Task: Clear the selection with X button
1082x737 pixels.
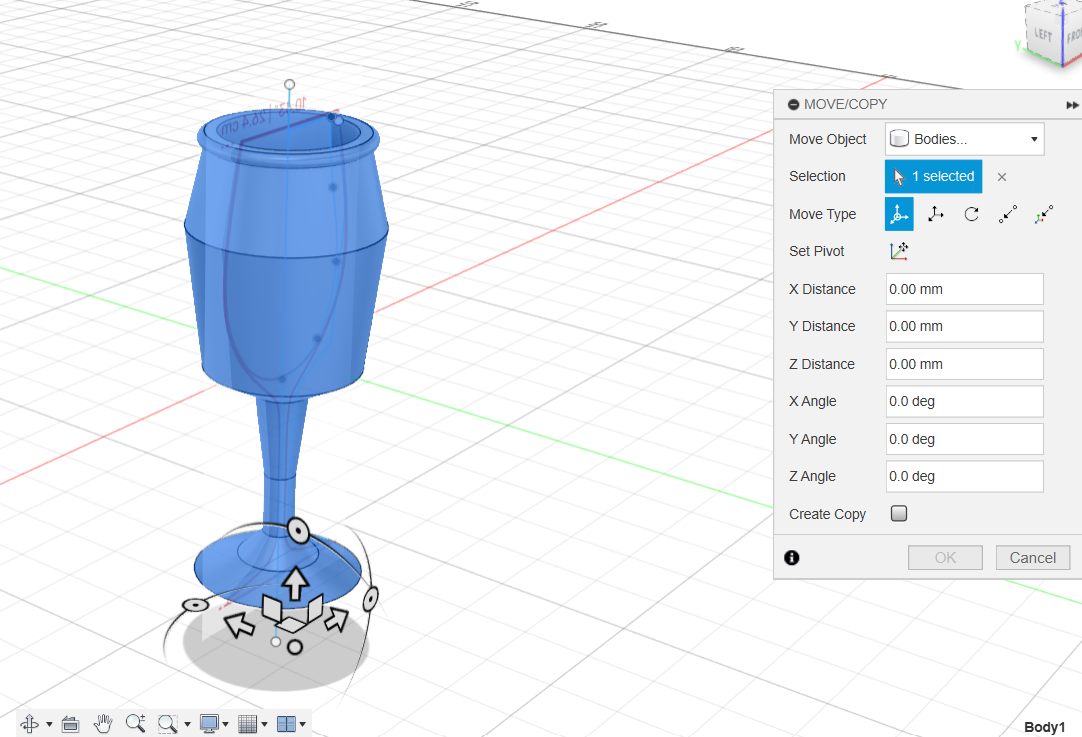Action: (1001, 177)
